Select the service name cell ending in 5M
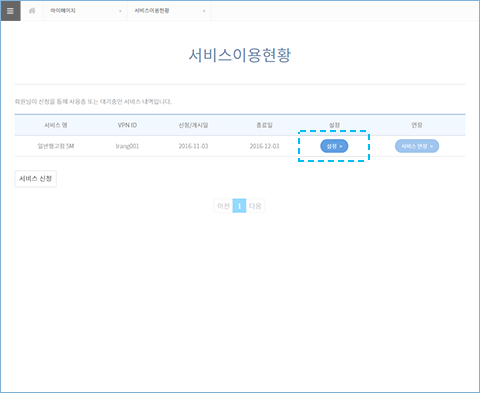The width and height of the screenshot is (480, 393). click(x=56, y=146)
